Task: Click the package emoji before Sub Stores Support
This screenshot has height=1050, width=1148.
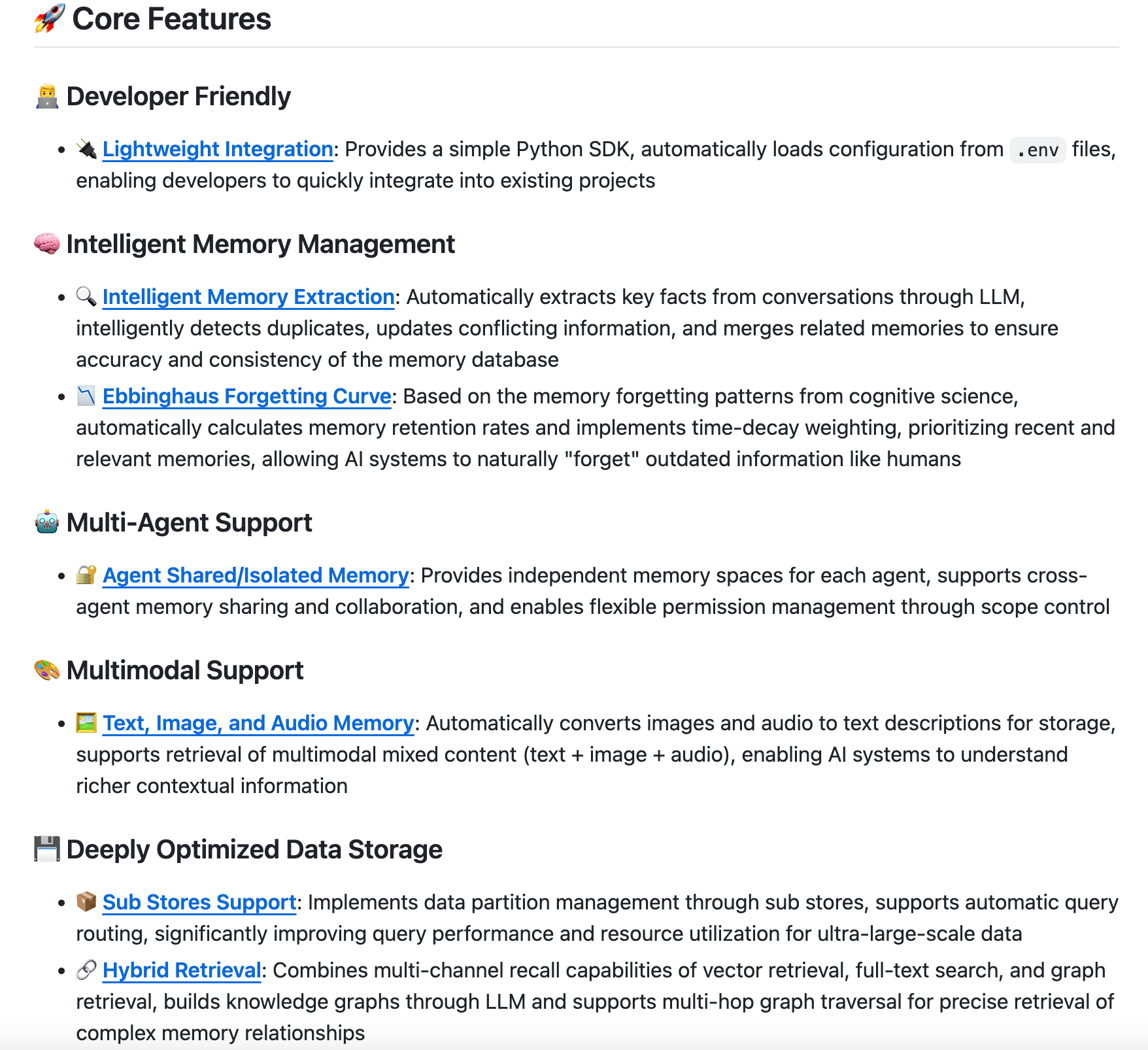Action: click(x=86, y=902)
